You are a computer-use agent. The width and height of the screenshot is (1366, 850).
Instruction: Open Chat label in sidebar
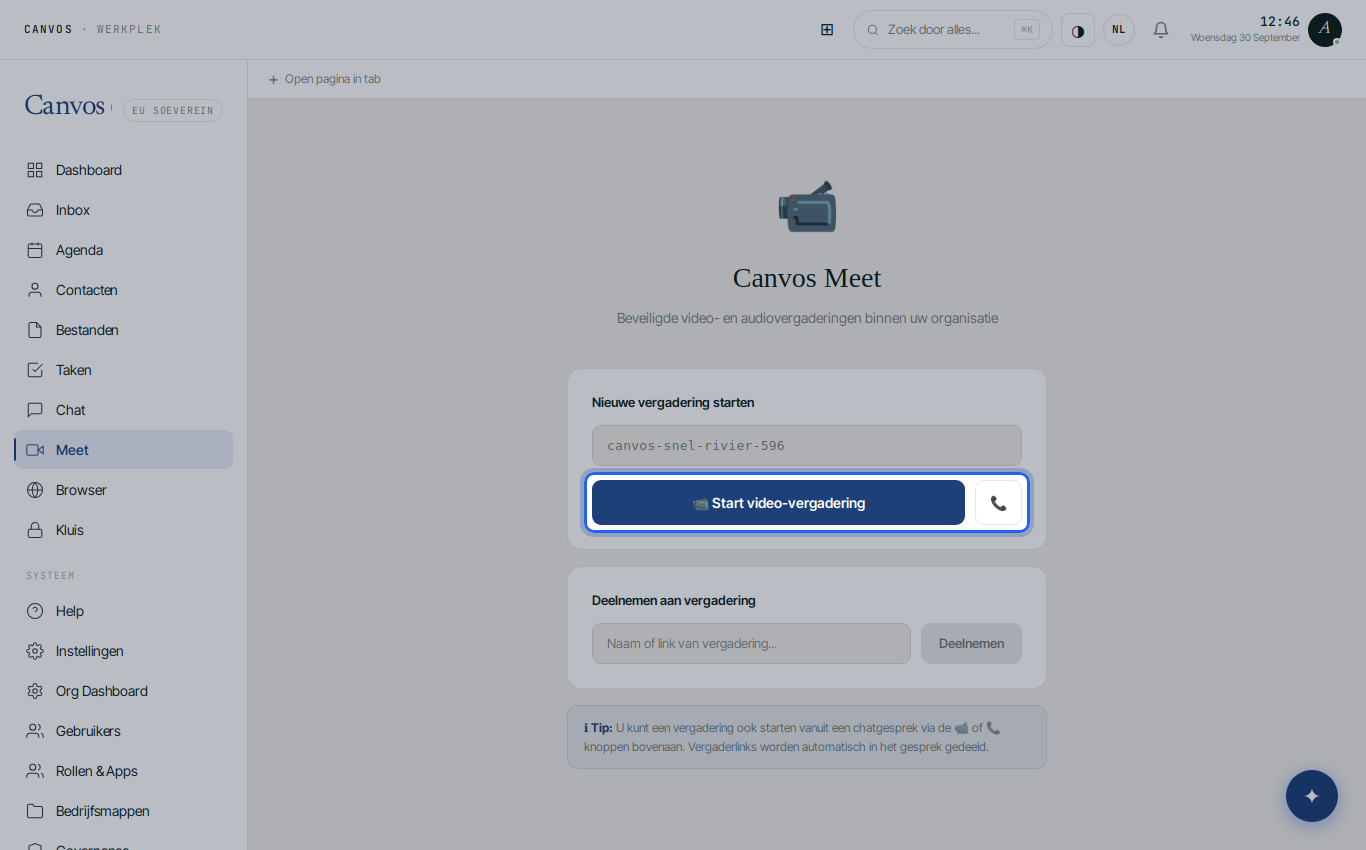click(x=71, y=410)
